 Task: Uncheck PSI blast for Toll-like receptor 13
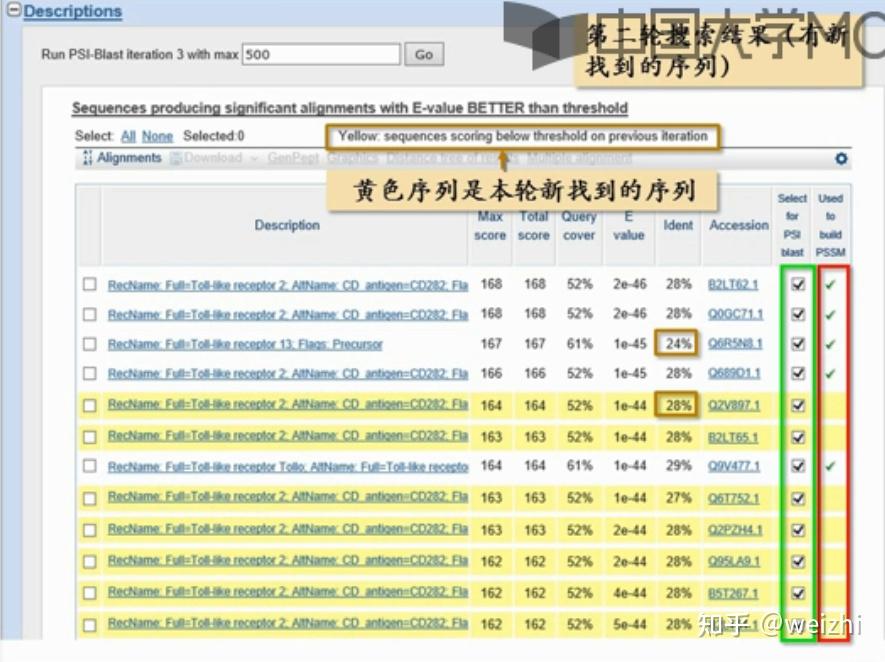coord(796,344)
